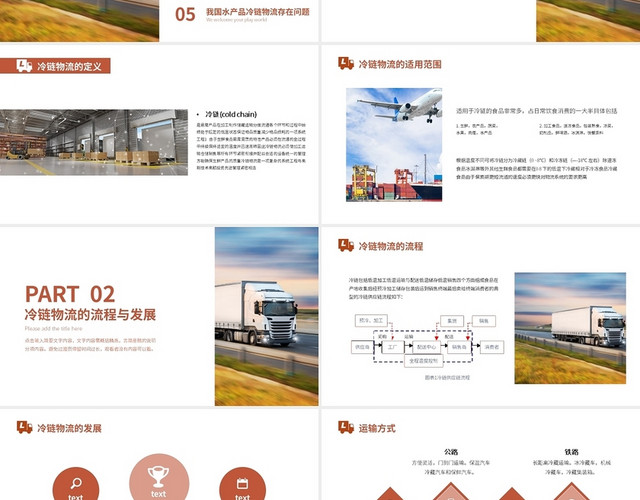Click the PART 02 title text

click(x=70, y=294)
